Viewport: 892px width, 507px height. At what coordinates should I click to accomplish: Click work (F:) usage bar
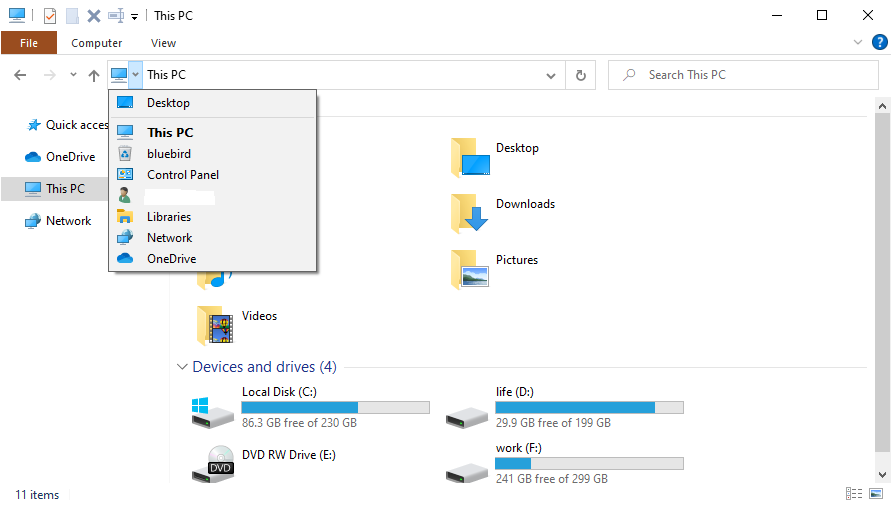click(x=589, y=464)
